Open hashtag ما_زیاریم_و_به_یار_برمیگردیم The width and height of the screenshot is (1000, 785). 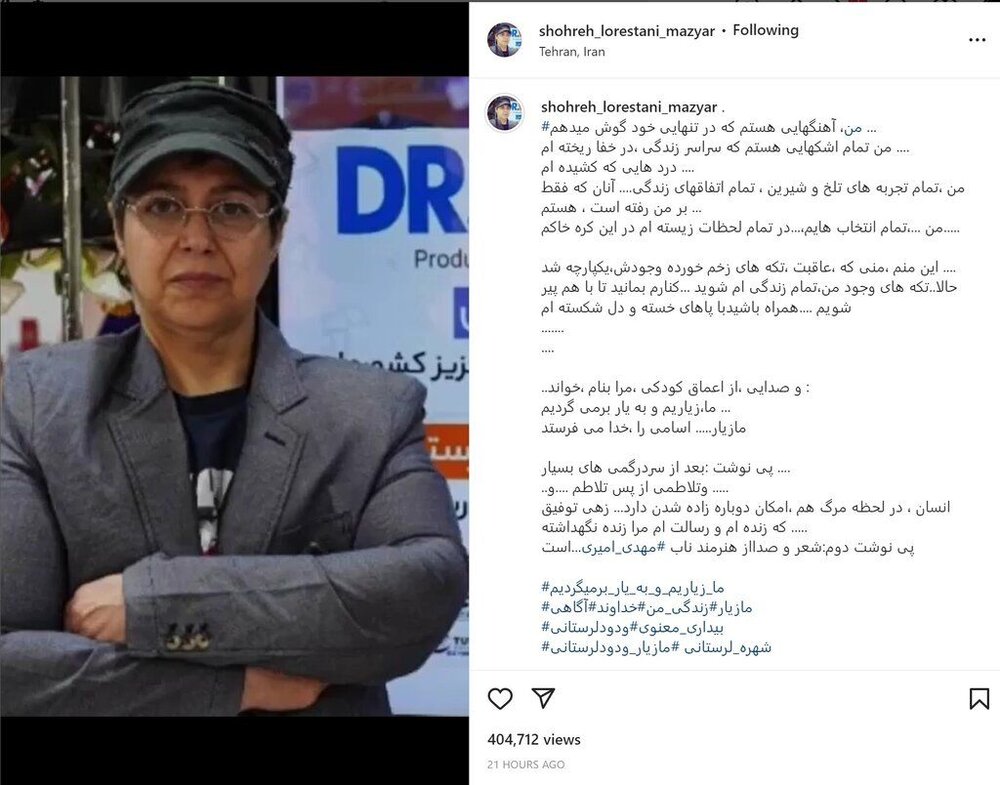click(x=633, y=587)
